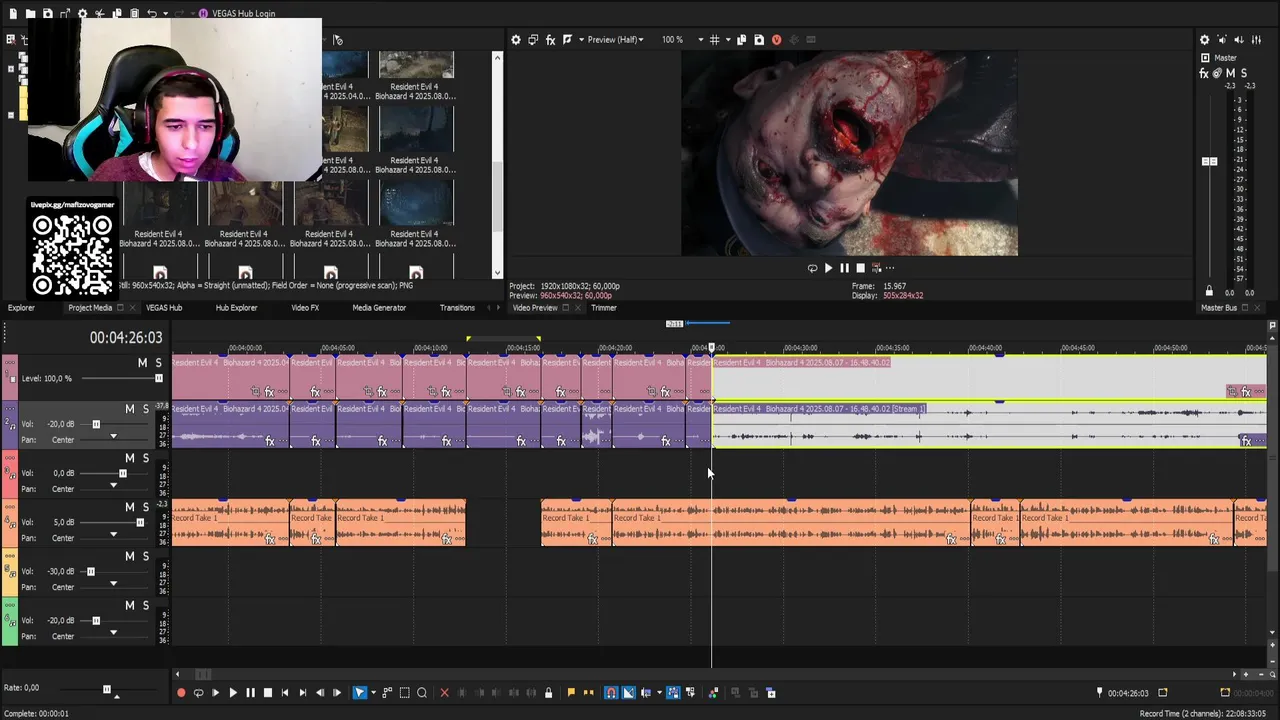
Task: Click Stop in the Video Preview window
Action: click(x=860, y=268)
